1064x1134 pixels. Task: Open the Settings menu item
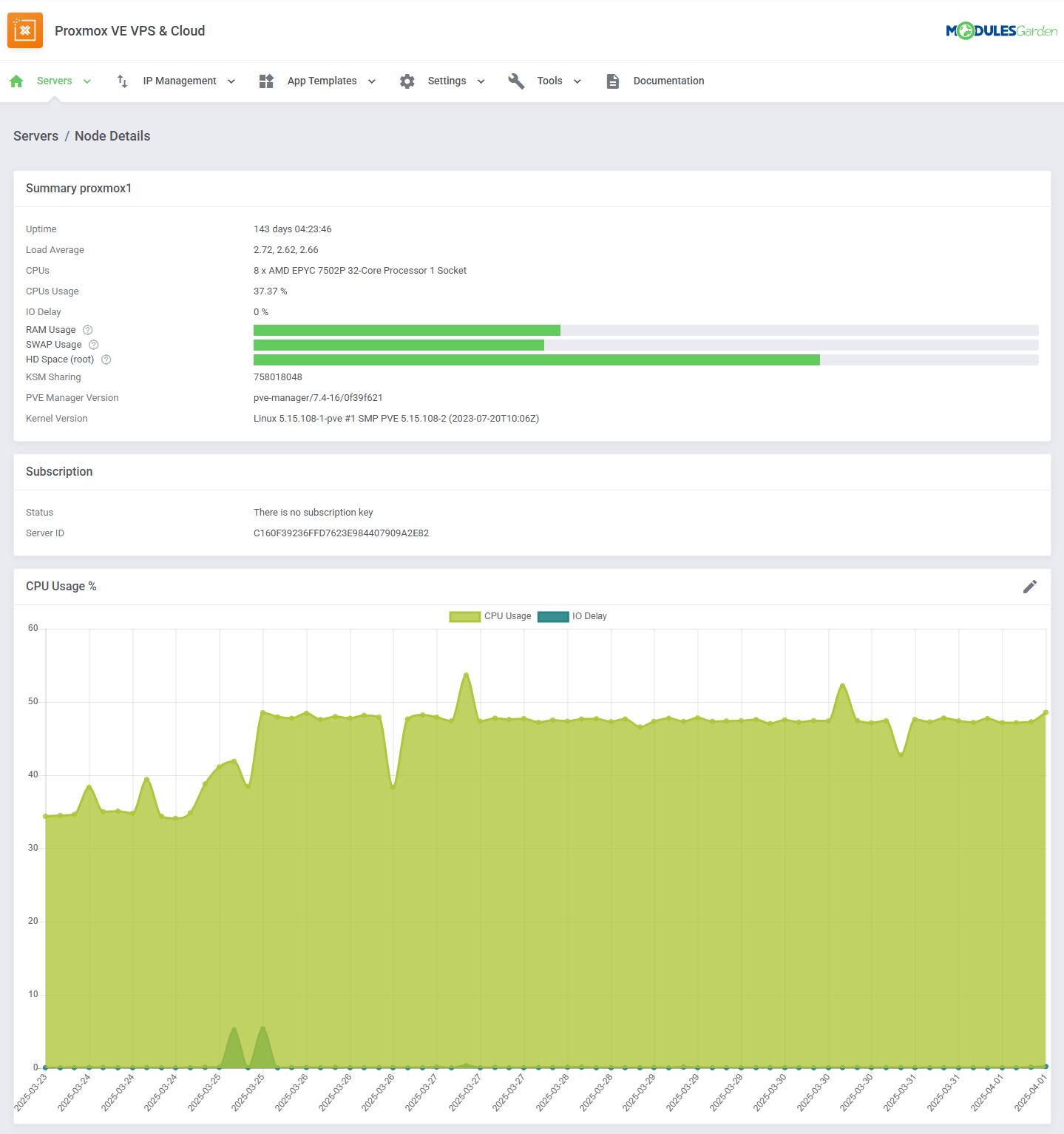point(447,81)
